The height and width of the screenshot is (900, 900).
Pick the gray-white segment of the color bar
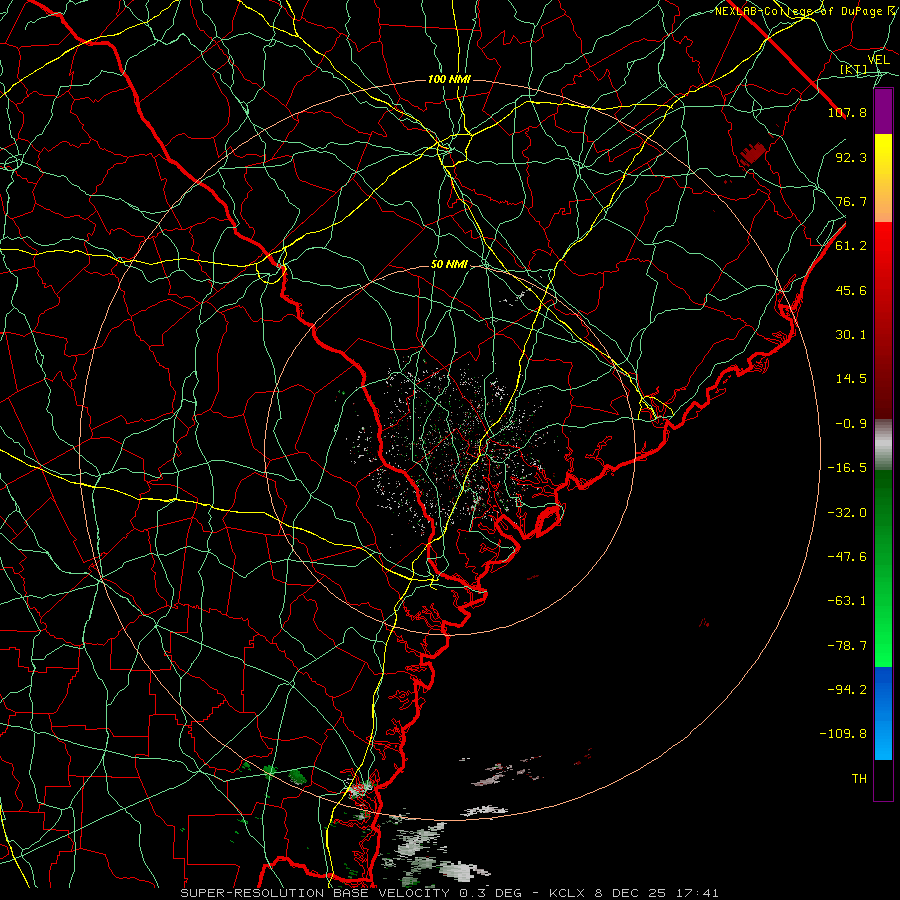[x=883, y=445]
